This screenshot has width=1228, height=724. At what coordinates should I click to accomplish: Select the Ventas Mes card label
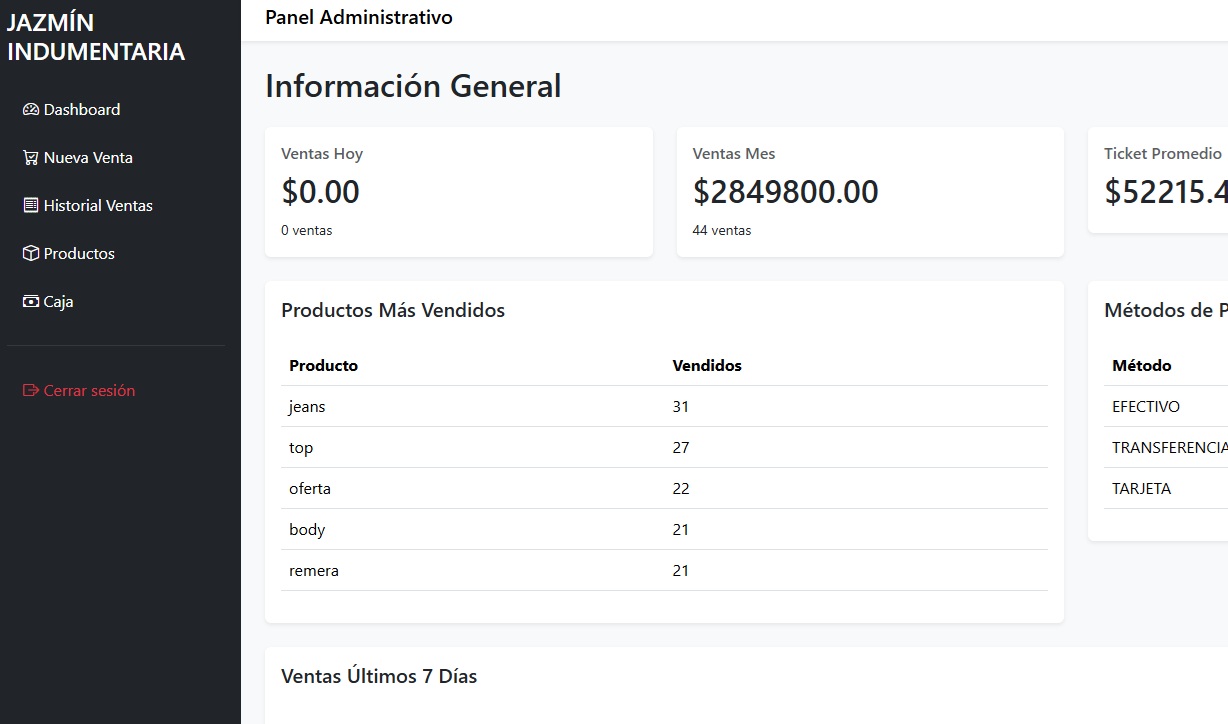tap(734, 154)
